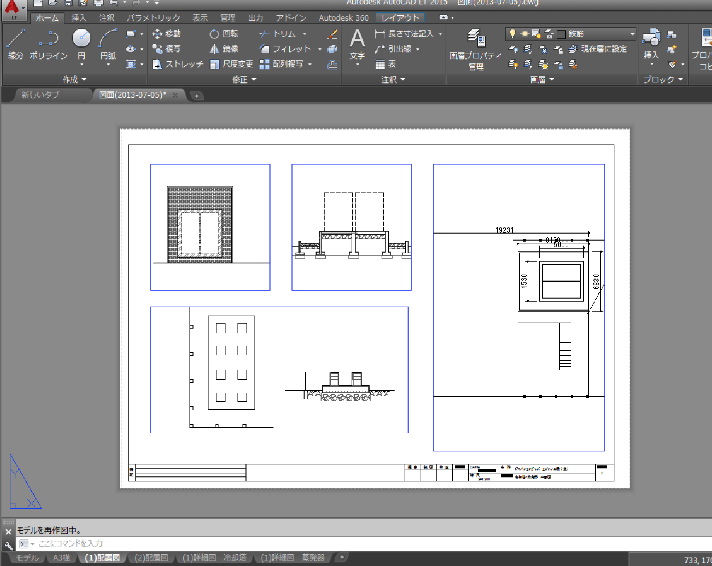The image size is (712, 566).
Task: Open the 引出線 dropdown arrow
Action: [x=417, y=49]
